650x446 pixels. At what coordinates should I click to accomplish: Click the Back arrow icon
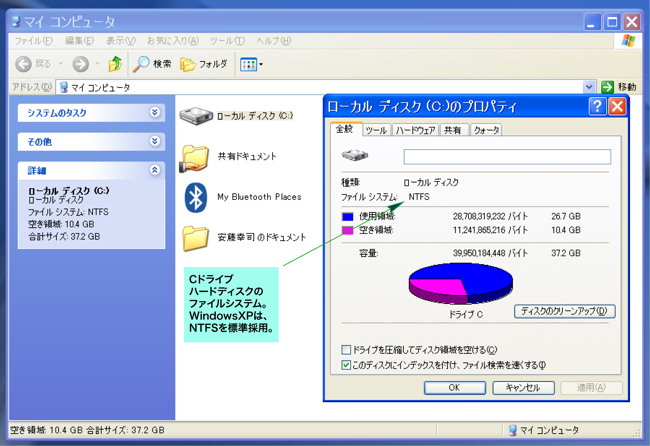pyautogui.click(x=24, y=64)
